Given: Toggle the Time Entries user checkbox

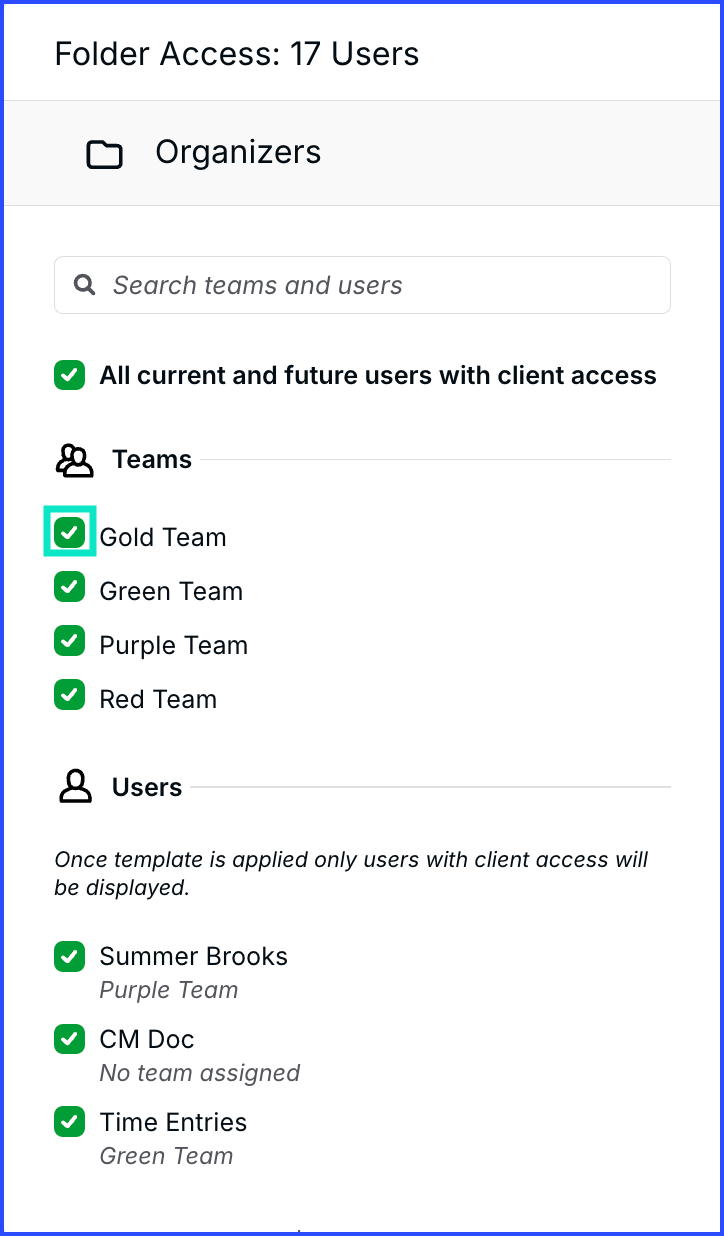Looking at the screenshot, I should [x=69, y=1122].
